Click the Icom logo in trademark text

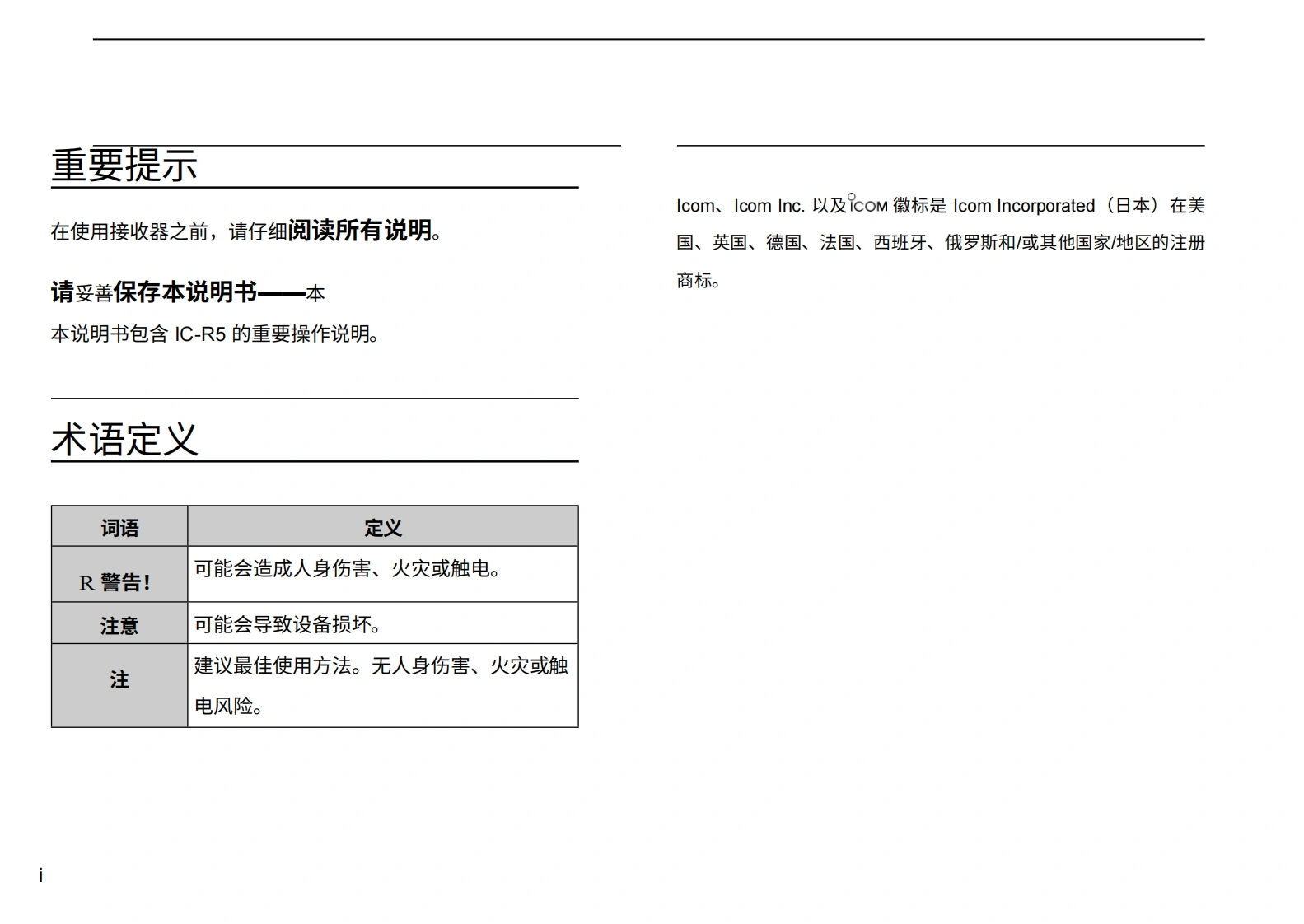868,204
